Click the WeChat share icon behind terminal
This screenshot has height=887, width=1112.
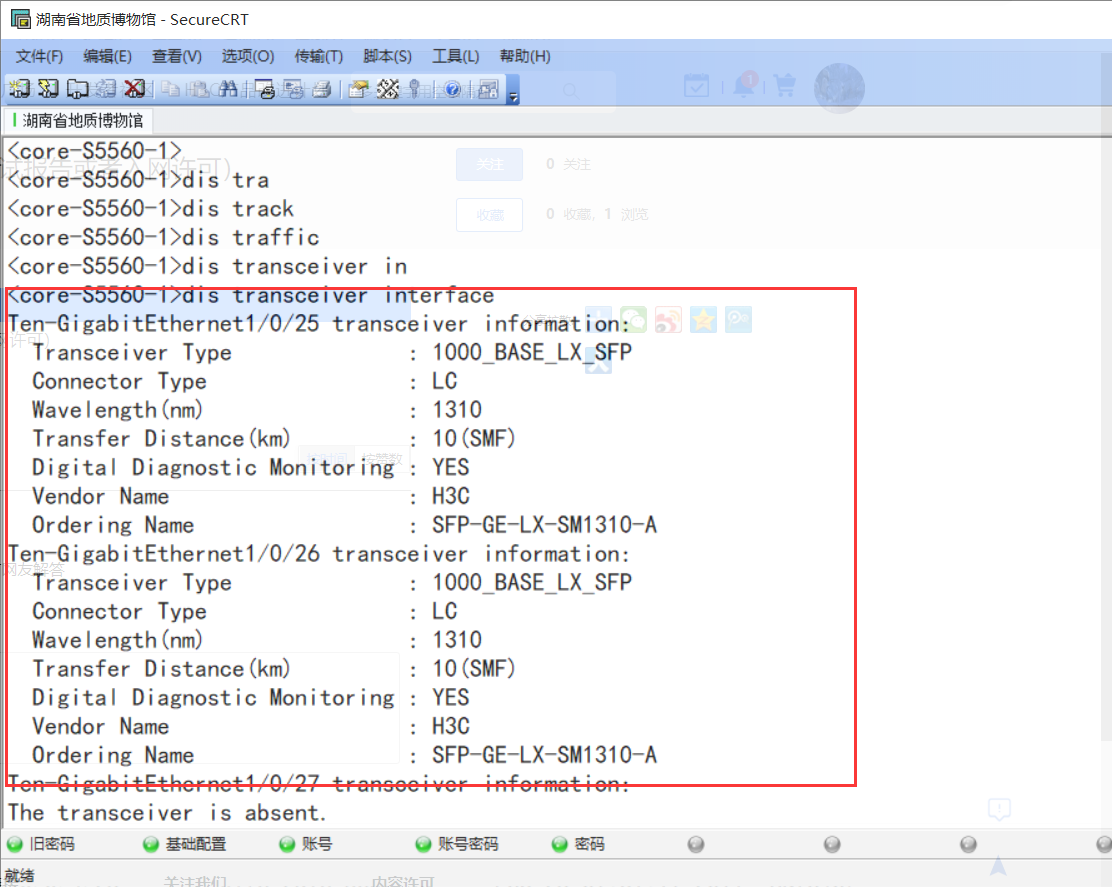click(x=633, y=320)
